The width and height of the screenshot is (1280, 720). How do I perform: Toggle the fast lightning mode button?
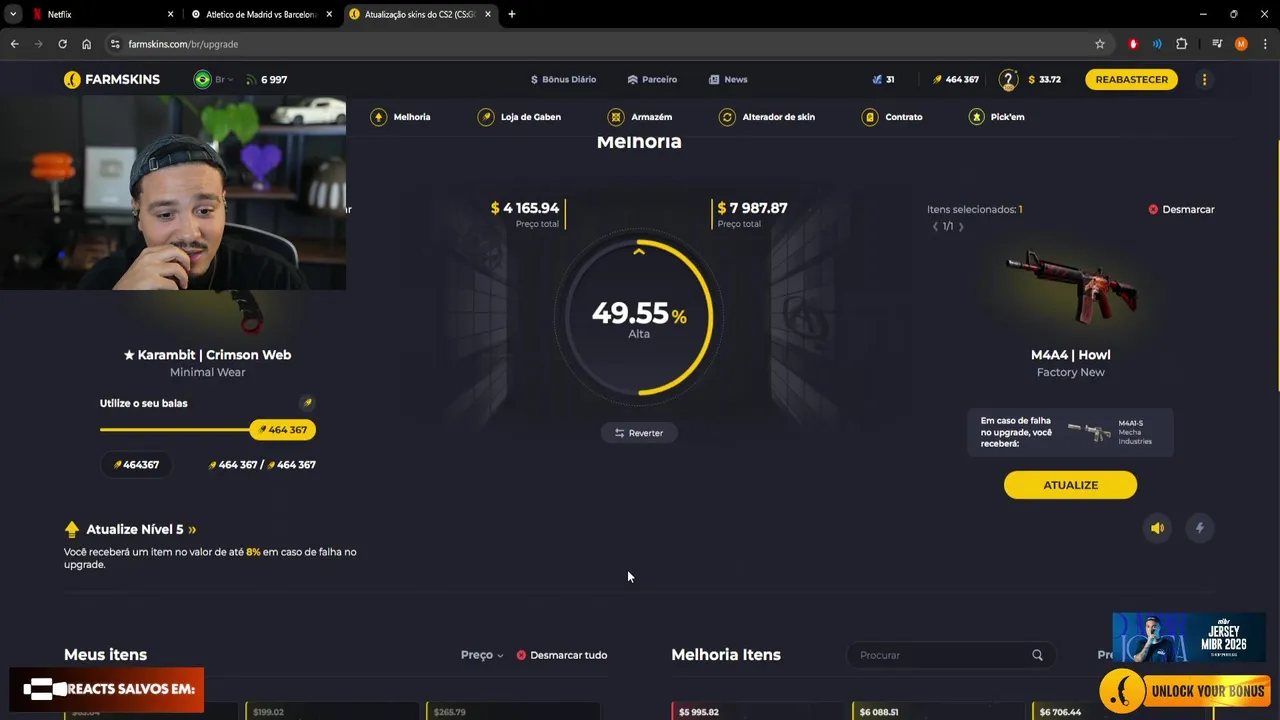click(x=1200, y=528)
